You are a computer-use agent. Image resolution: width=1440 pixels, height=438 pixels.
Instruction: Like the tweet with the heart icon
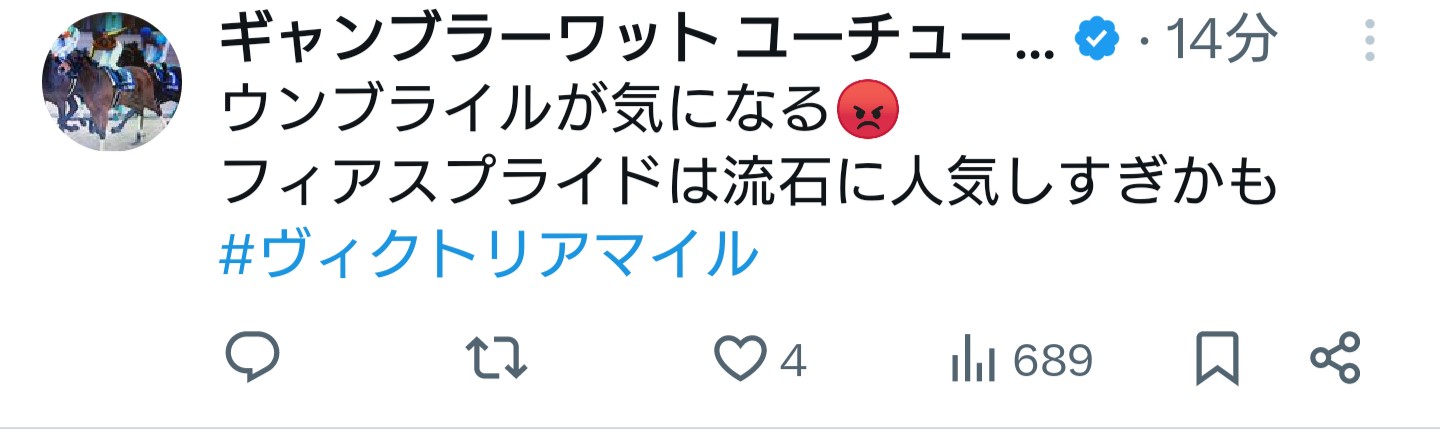[x=740, y=361]
